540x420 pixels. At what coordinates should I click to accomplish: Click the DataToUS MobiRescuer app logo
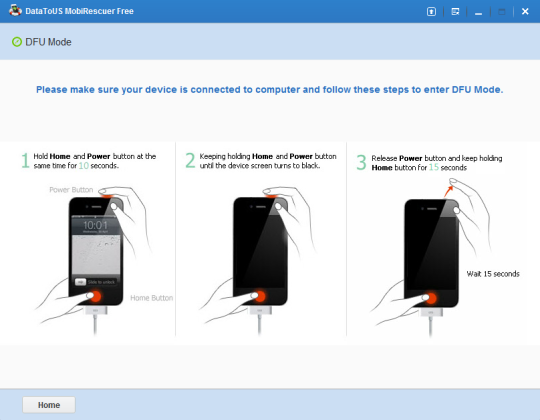tap(15, 10)
